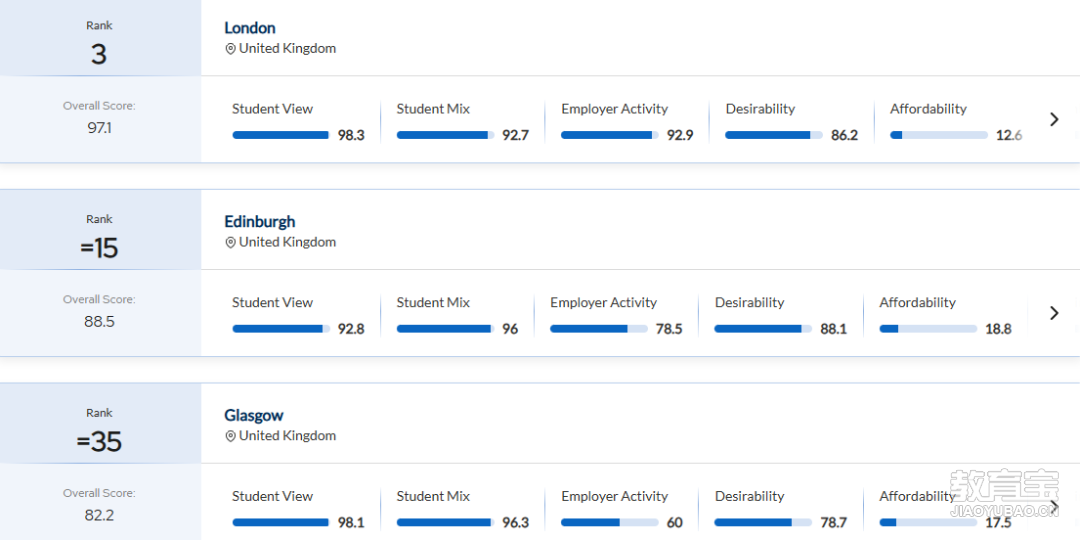Open the London city link
This screenshot has width=1080, height=540.
(x=249, y=28)
